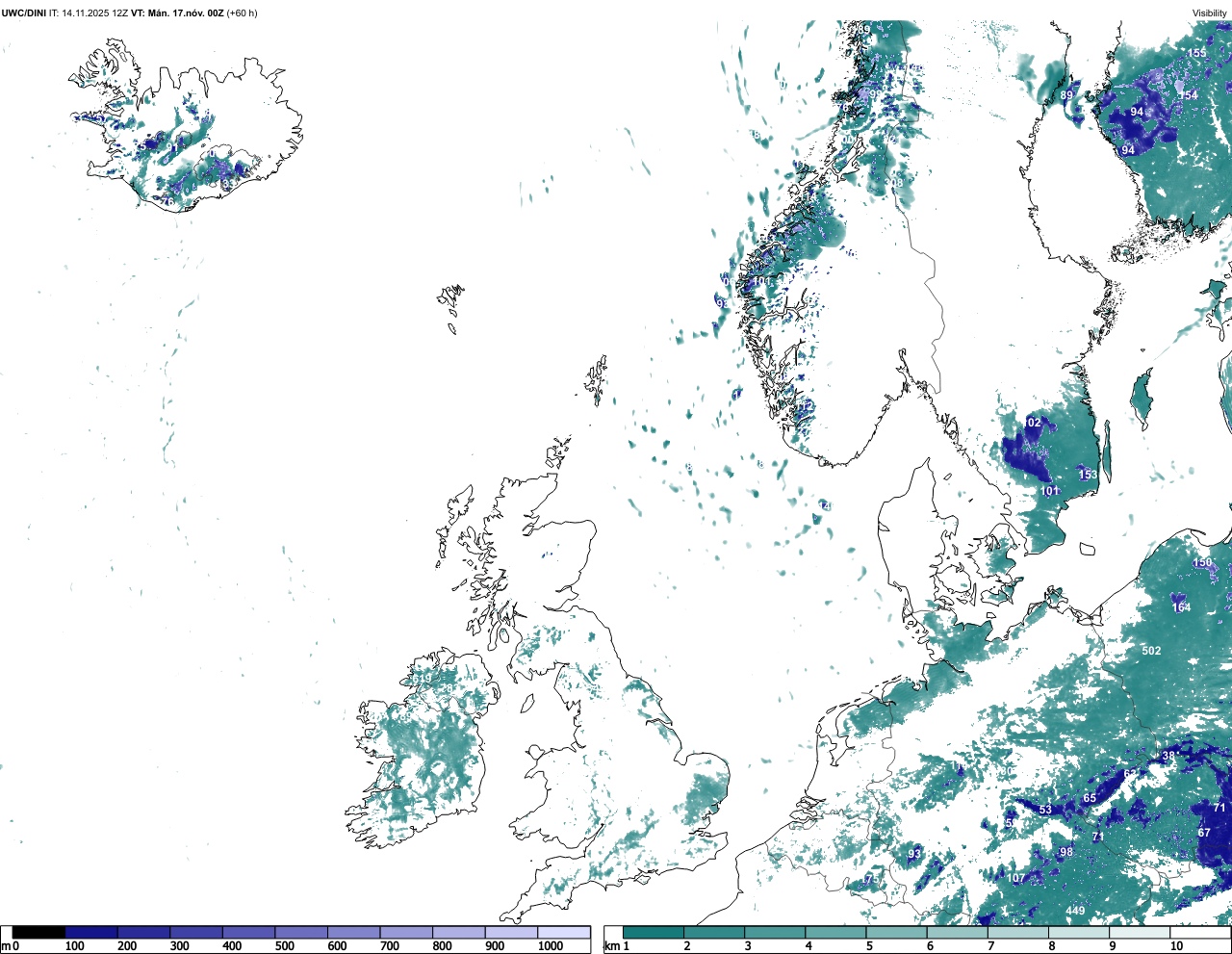Click the '7' label on km scale
This screenshot has height=954, width=1232.
(x=990, y=946)
